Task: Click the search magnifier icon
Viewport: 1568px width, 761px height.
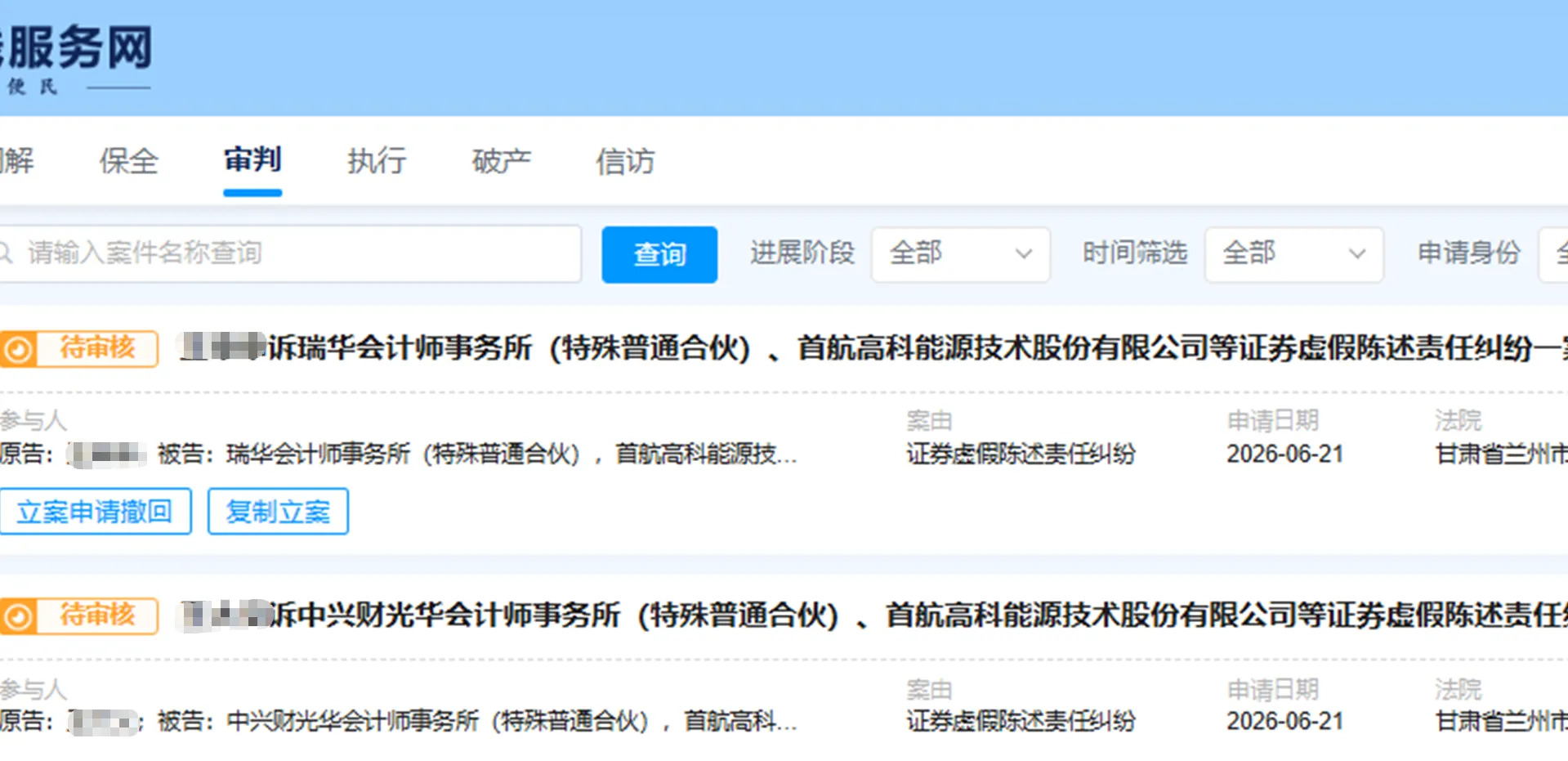Action: click(x=6, y=253)
